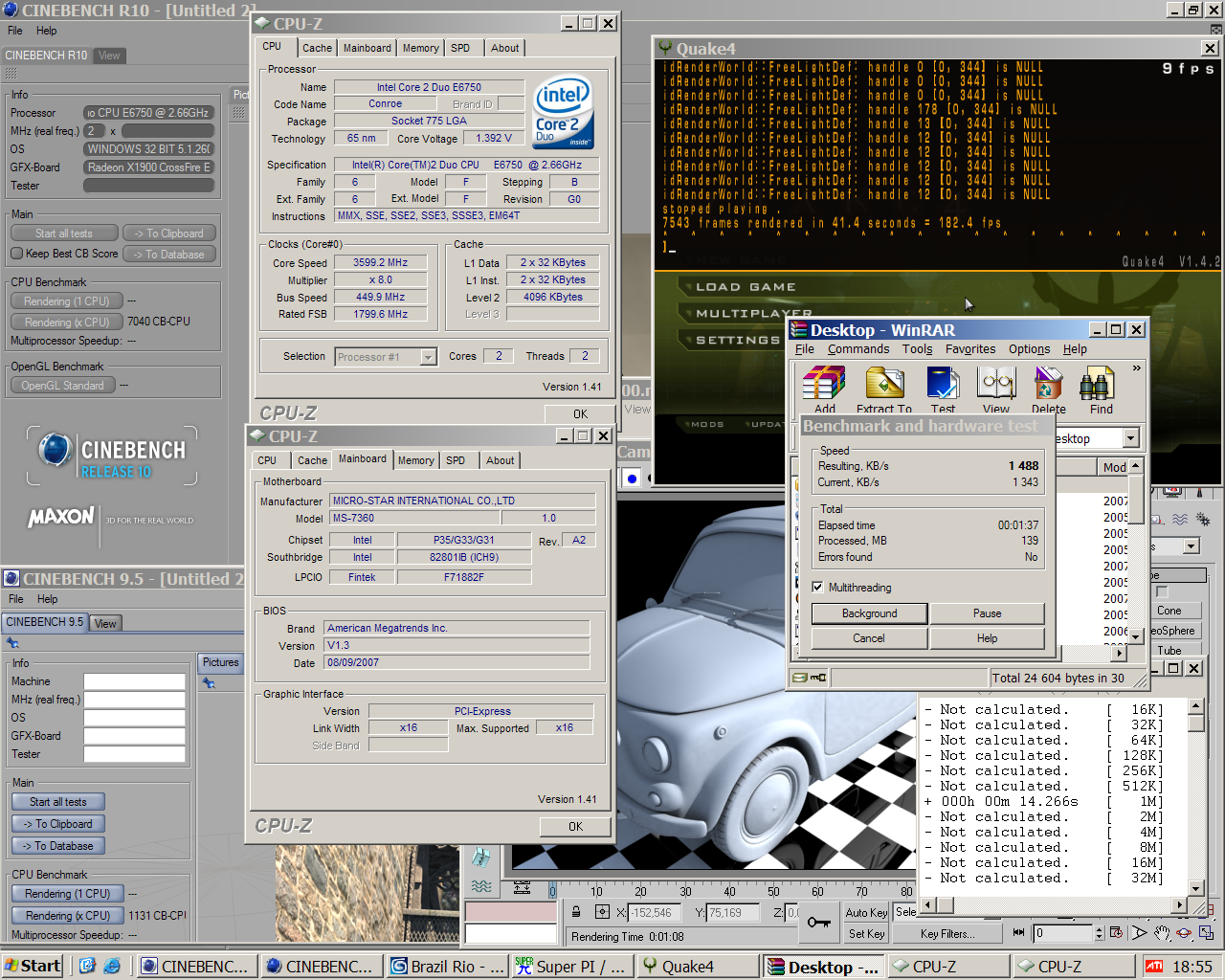Click Set Key button in 3ds Max
Image resolution: width=1225 pixels, height=980 pixels.
(x=866, y=934)
